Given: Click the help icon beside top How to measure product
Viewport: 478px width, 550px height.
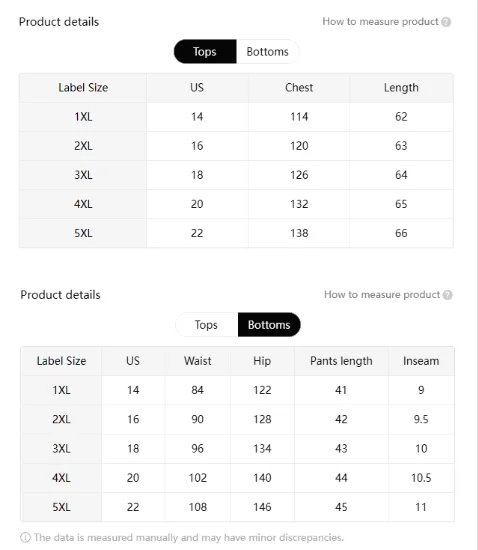Looking at the screenshot, I should pos(446,22).
